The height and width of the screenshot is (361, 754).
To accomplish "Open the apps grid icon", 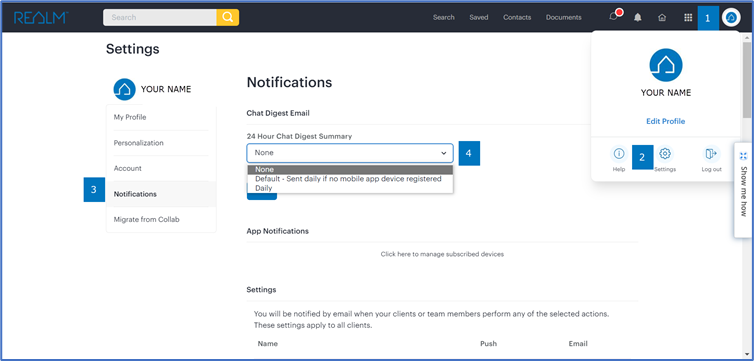I will coord(688,18).
